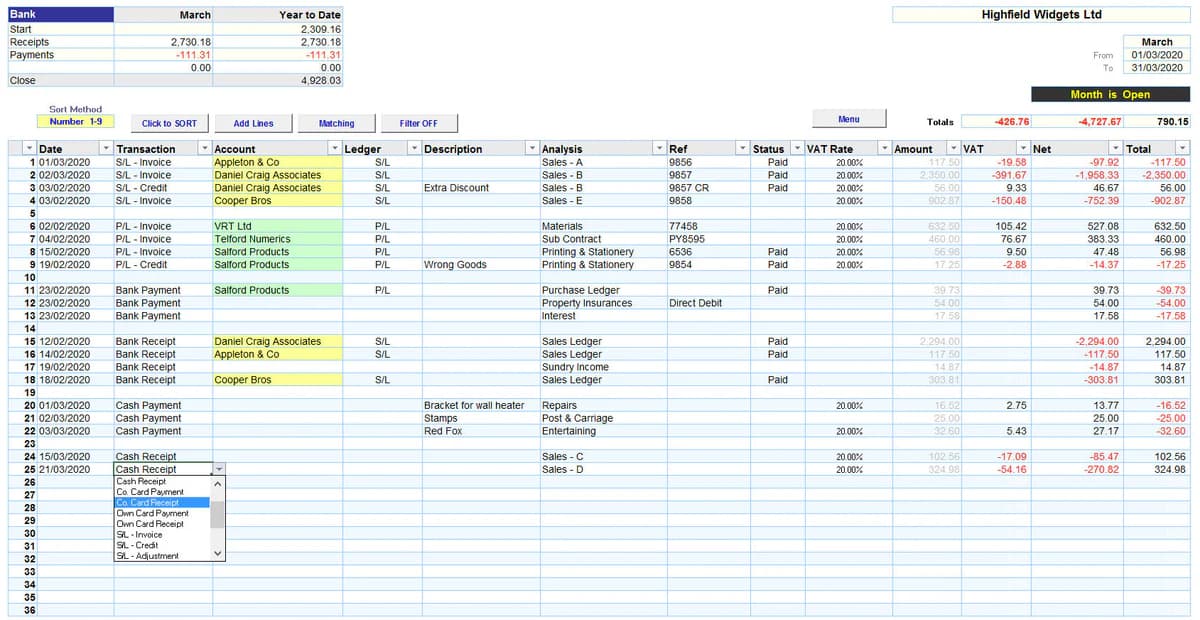Select the 'Highfield Widgets Ltd' company name cell
The image size is (1200, 620).
click(1041, 15)
